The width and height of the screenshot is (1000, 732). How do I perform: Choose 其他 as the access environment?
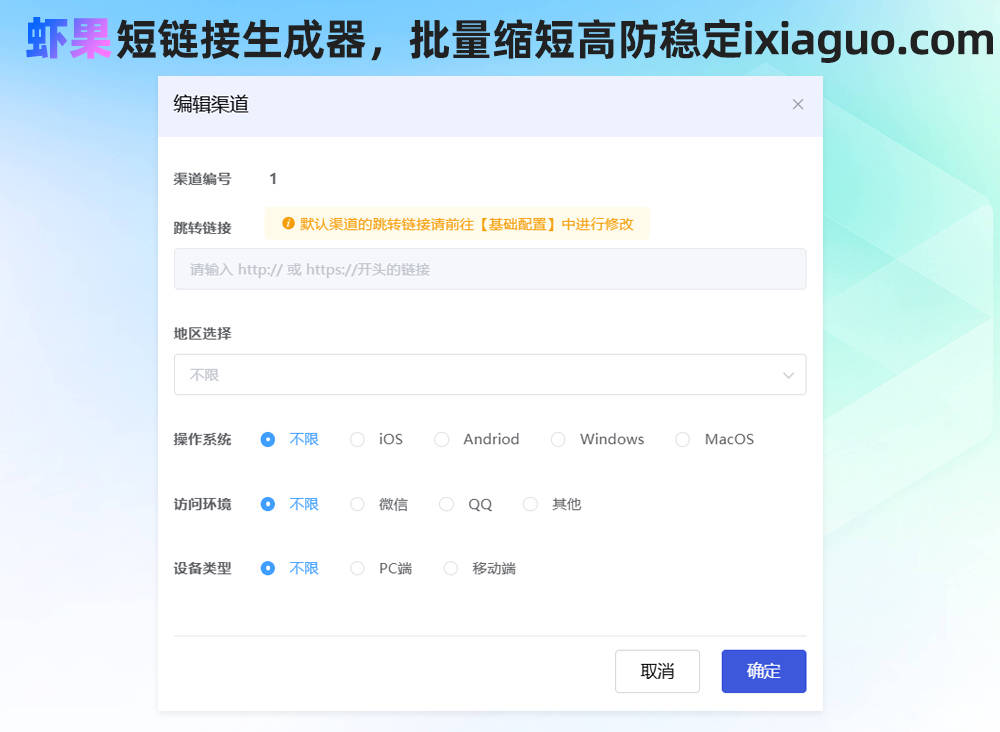552,504
